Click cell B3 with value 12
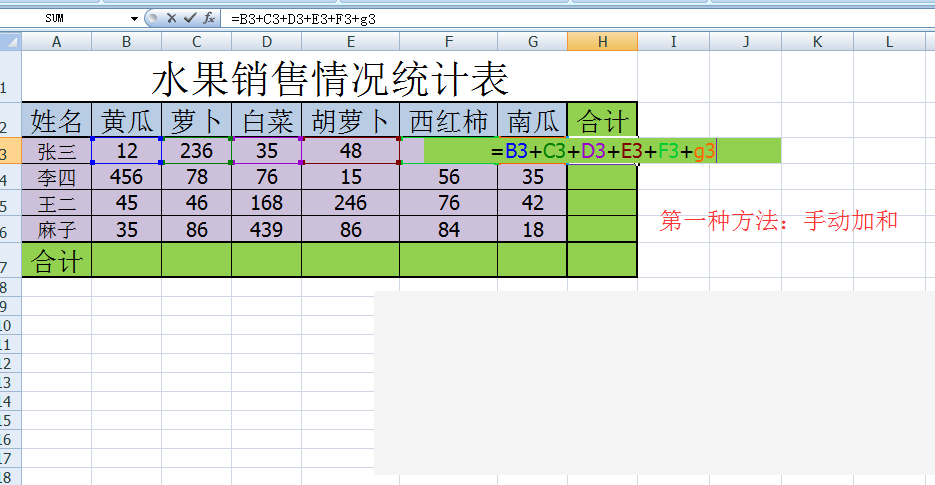This screenshot has height=485, width=935. click(126, 150)
